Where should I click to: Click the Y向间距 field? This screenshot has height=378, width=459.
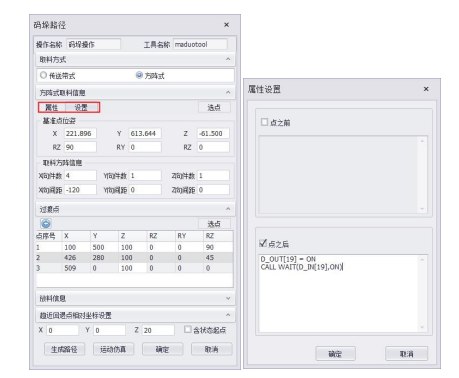145,190
